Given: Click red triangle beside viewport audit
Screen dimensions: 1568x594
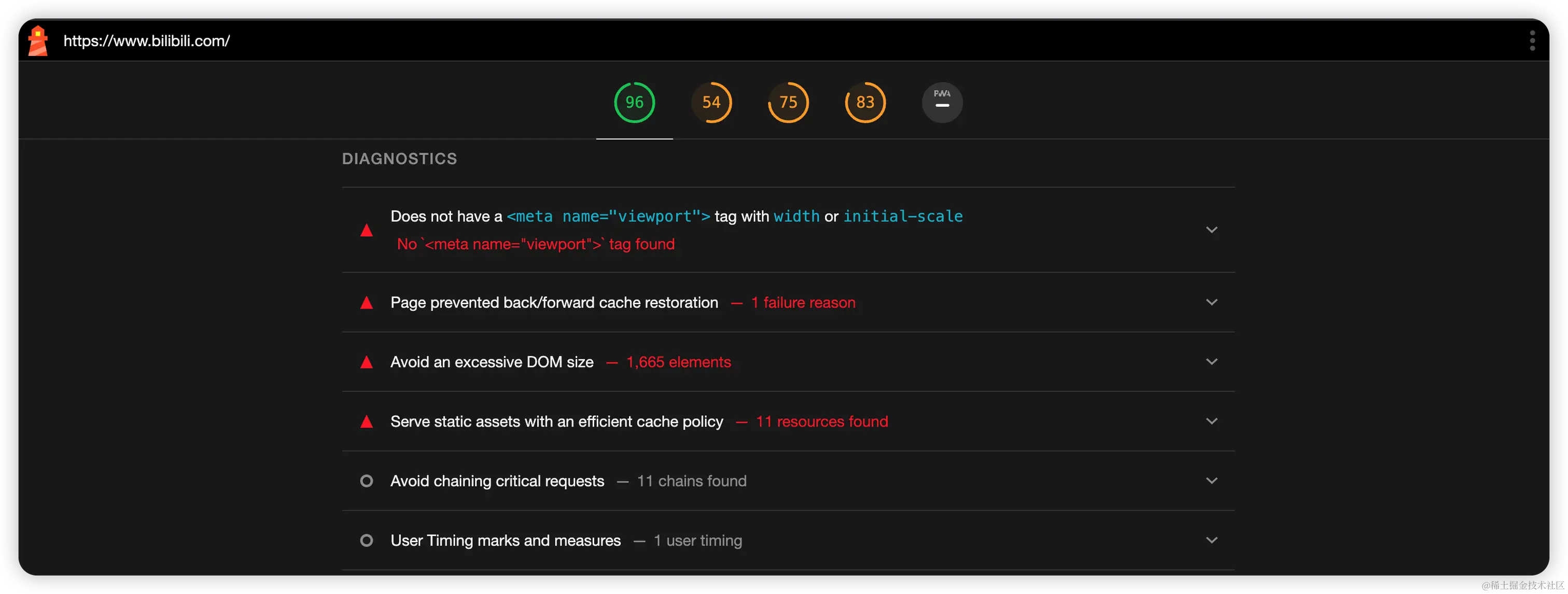Looking at the screenshot, I should [x=367, y=231].
